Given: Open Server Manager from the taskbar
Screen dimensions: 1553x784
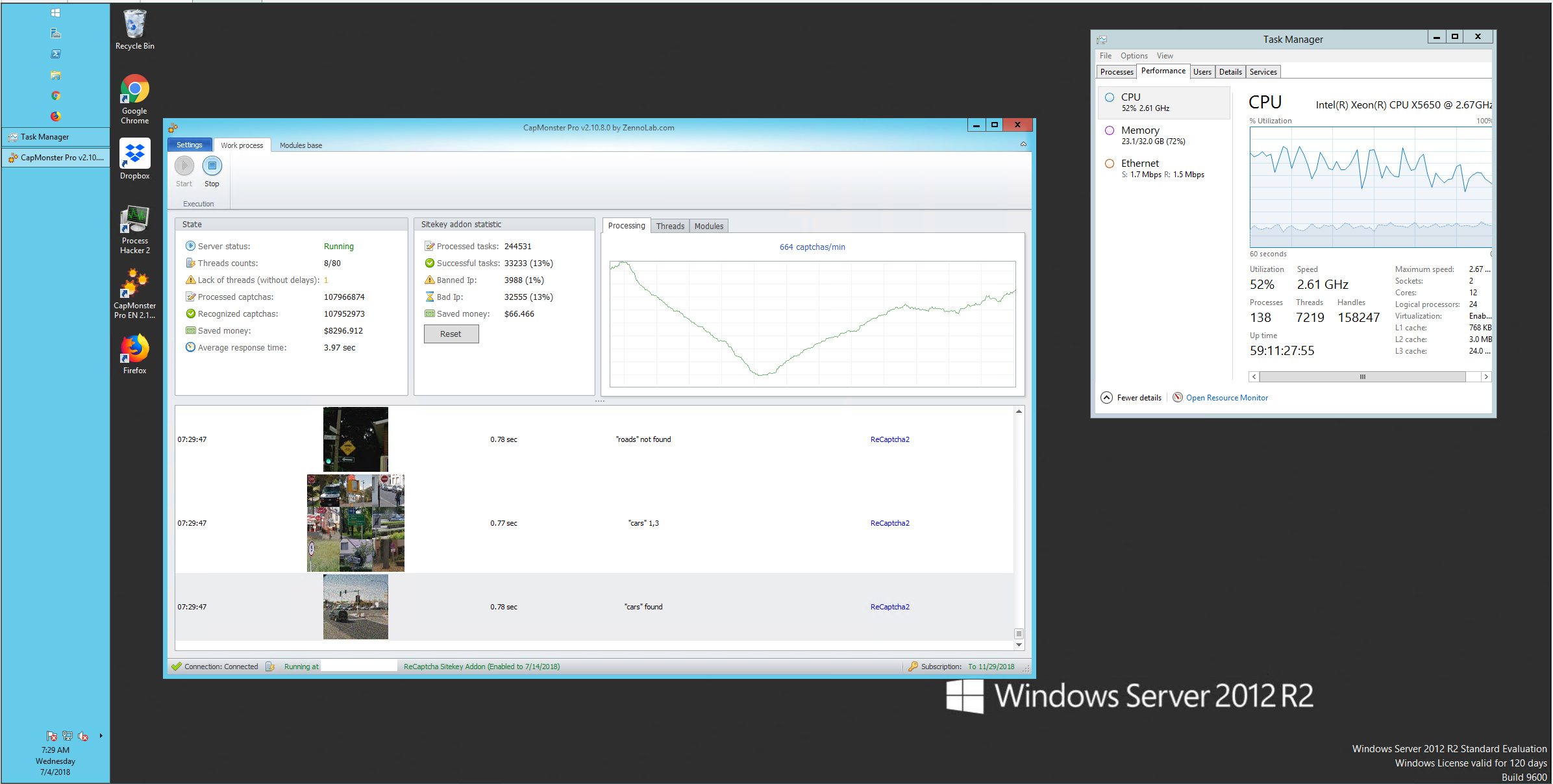Looking at the screenshot, I should (55, 33).
